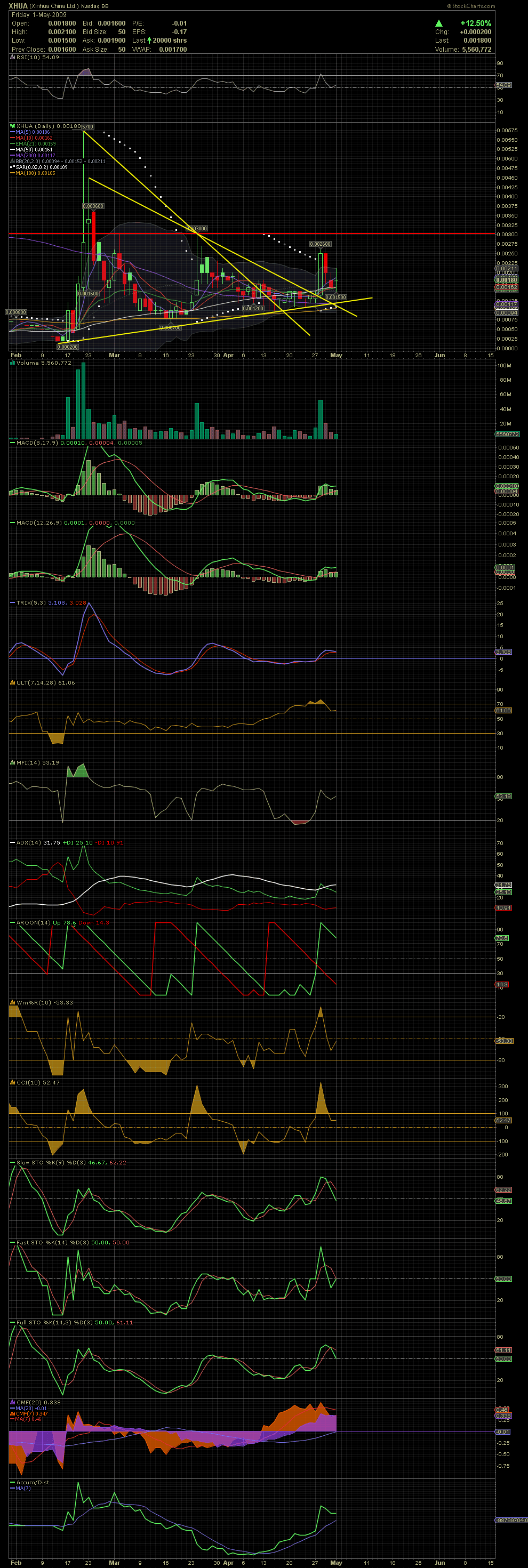Click the 61.06 ULT value tag

503,710
